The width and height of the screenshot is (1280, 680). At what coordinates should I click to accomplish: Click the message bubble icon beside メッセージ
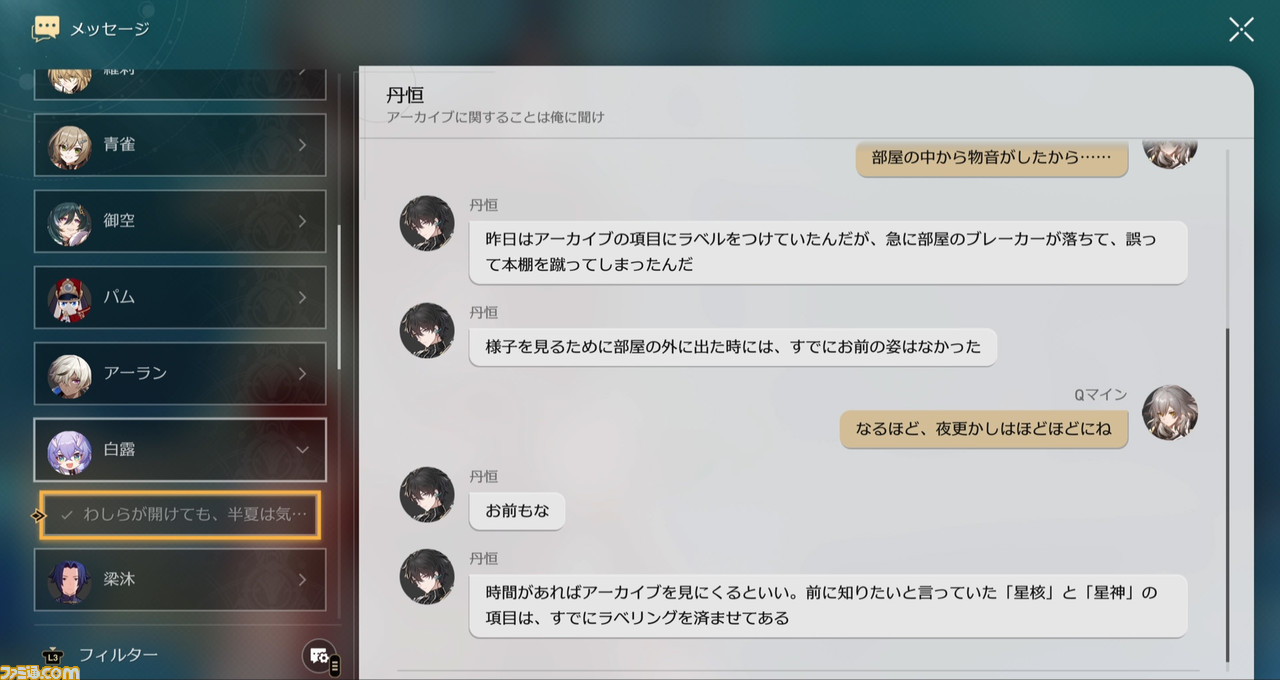tap(46, 29)
